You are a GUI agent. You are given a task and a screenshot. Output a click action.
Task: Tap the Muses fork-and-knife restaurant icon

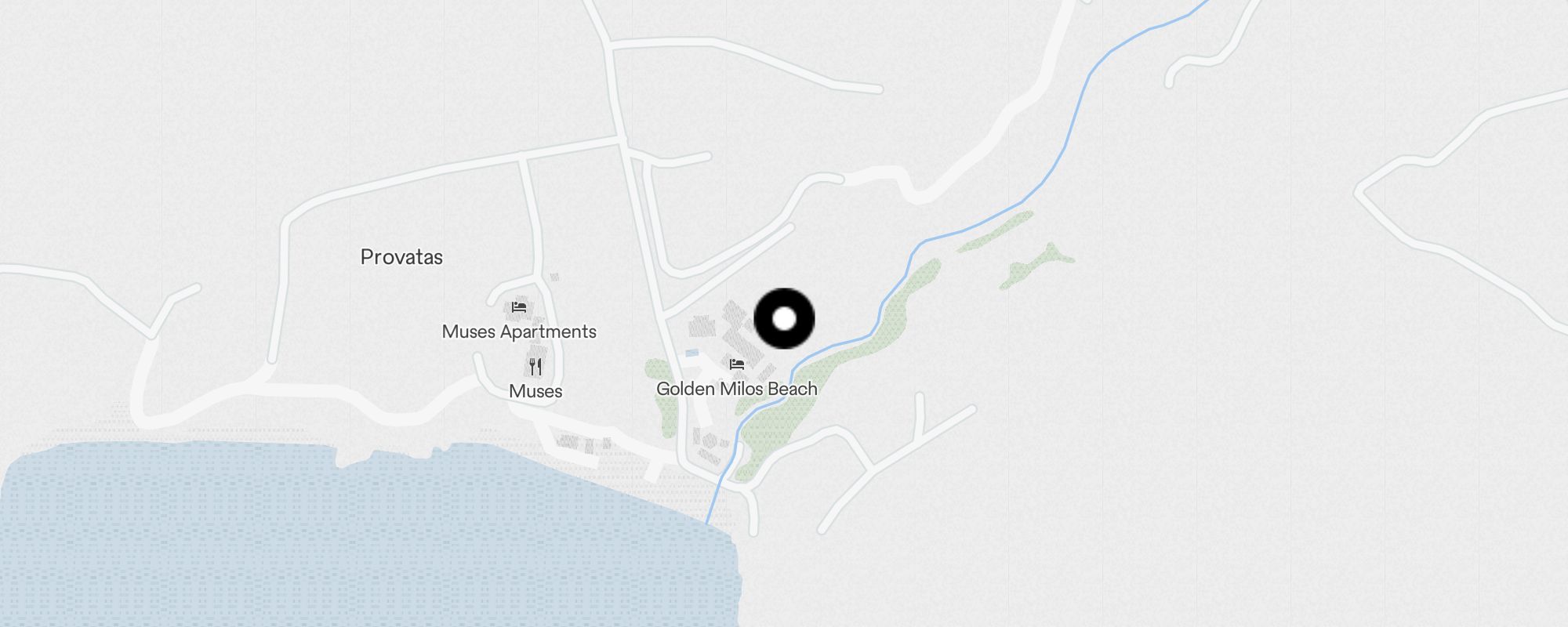(x=535, y=366)
